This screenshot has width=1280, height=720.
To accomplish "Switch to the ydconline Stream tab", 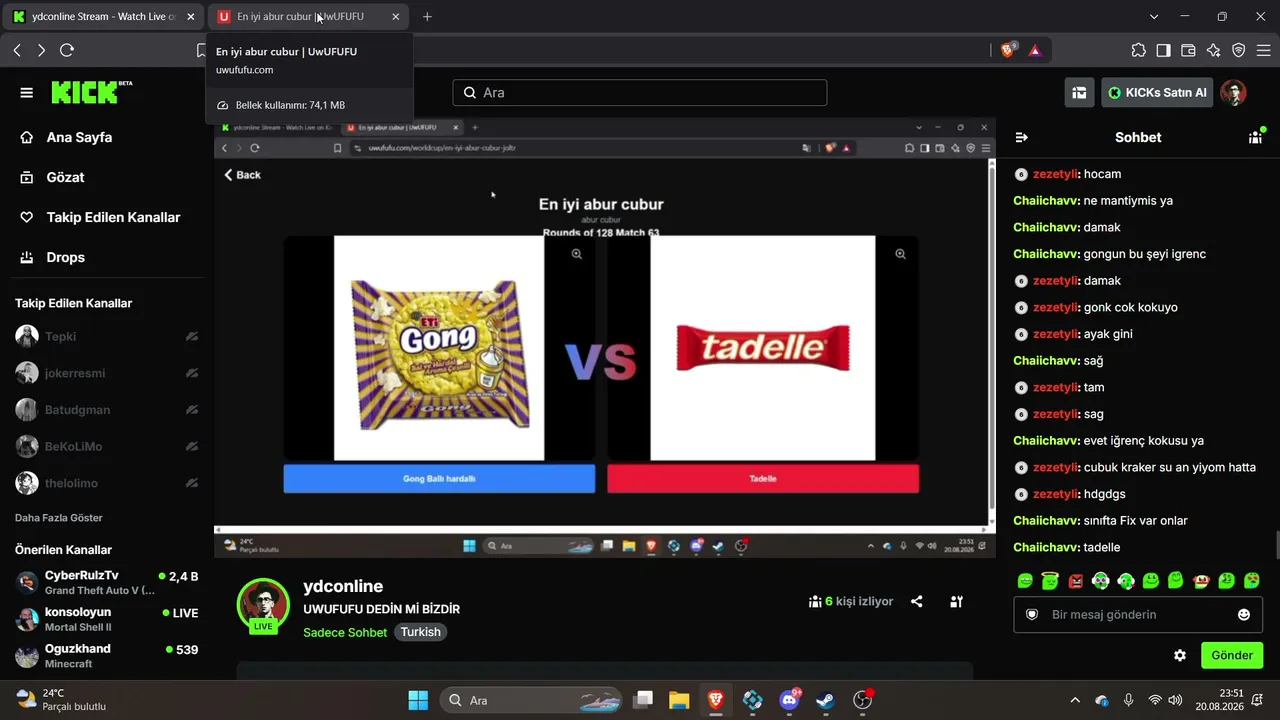I will [x=104, y=16].
